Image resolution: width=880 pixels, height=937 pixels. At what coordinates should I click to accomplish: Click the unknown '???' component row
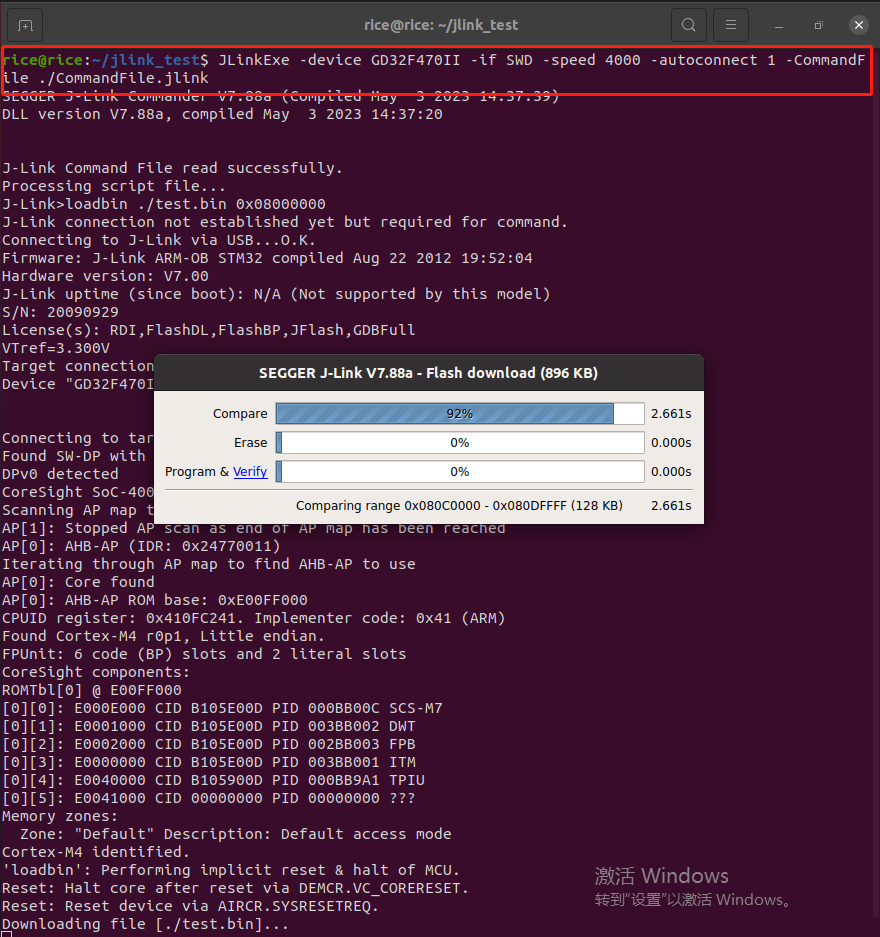coord(208,798)
